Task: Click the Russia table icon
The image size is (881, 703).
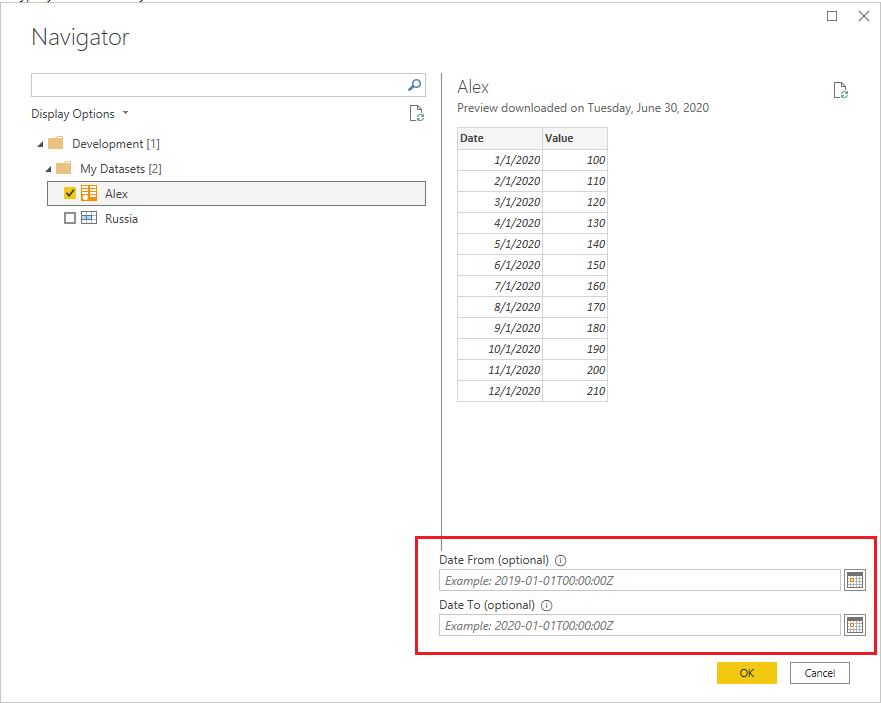Action: [x=89, y=218]
